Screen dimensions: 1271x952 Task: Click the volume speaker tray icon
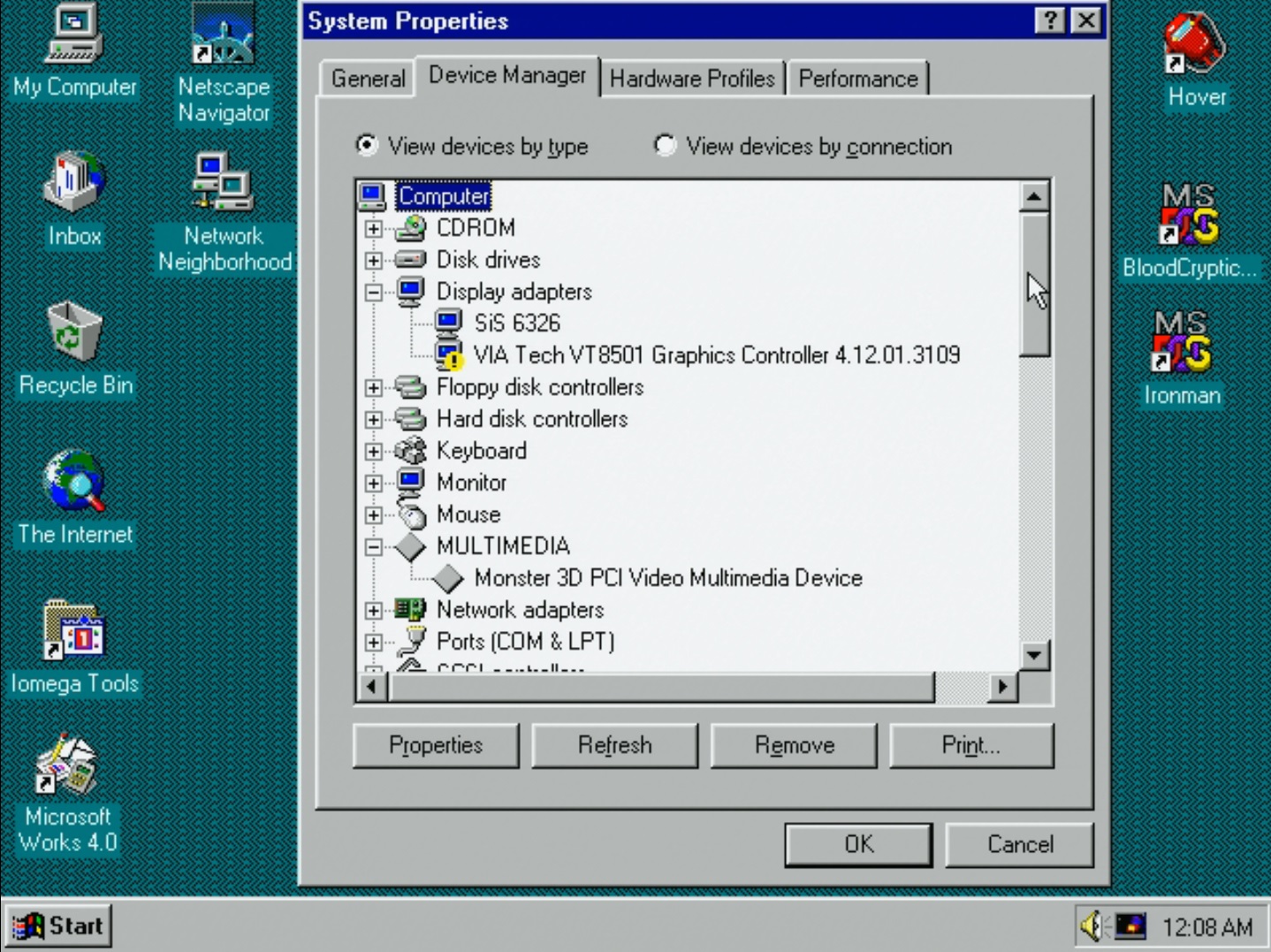(1093, 926)
